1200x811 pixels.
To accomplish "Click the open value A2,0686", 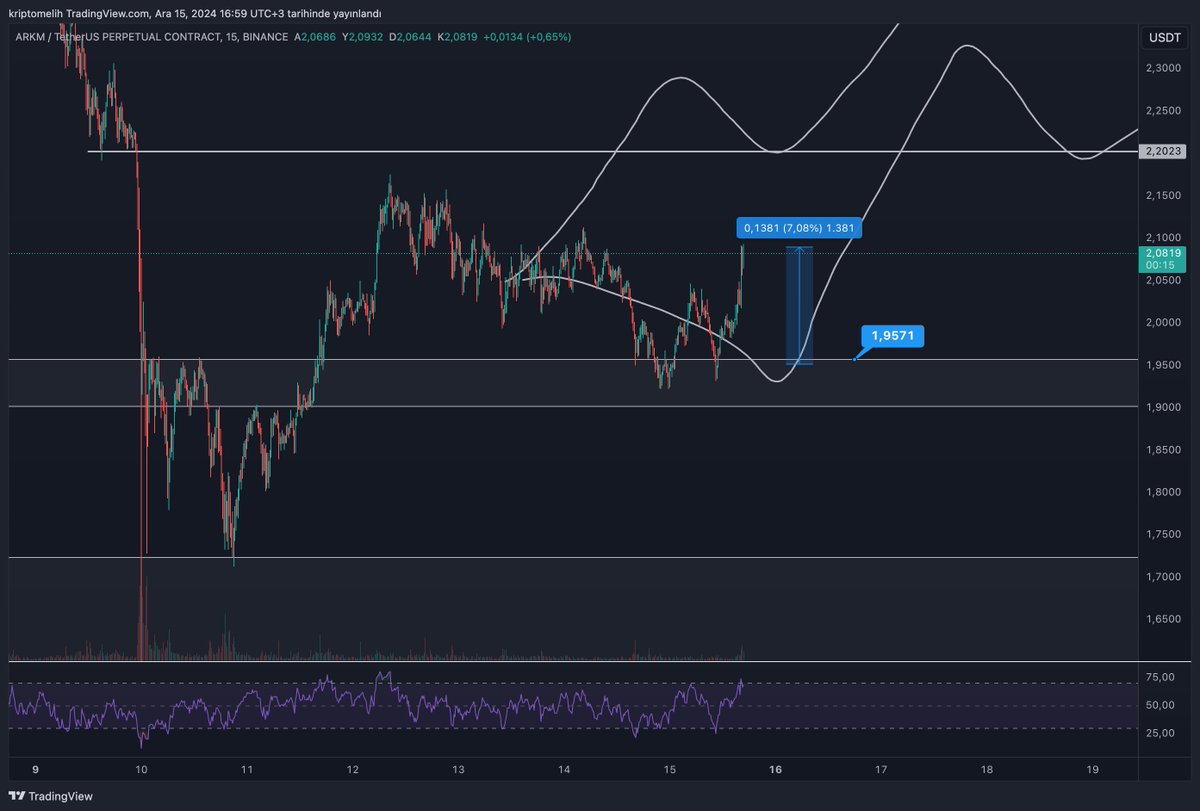I will (x=316, y=37).
